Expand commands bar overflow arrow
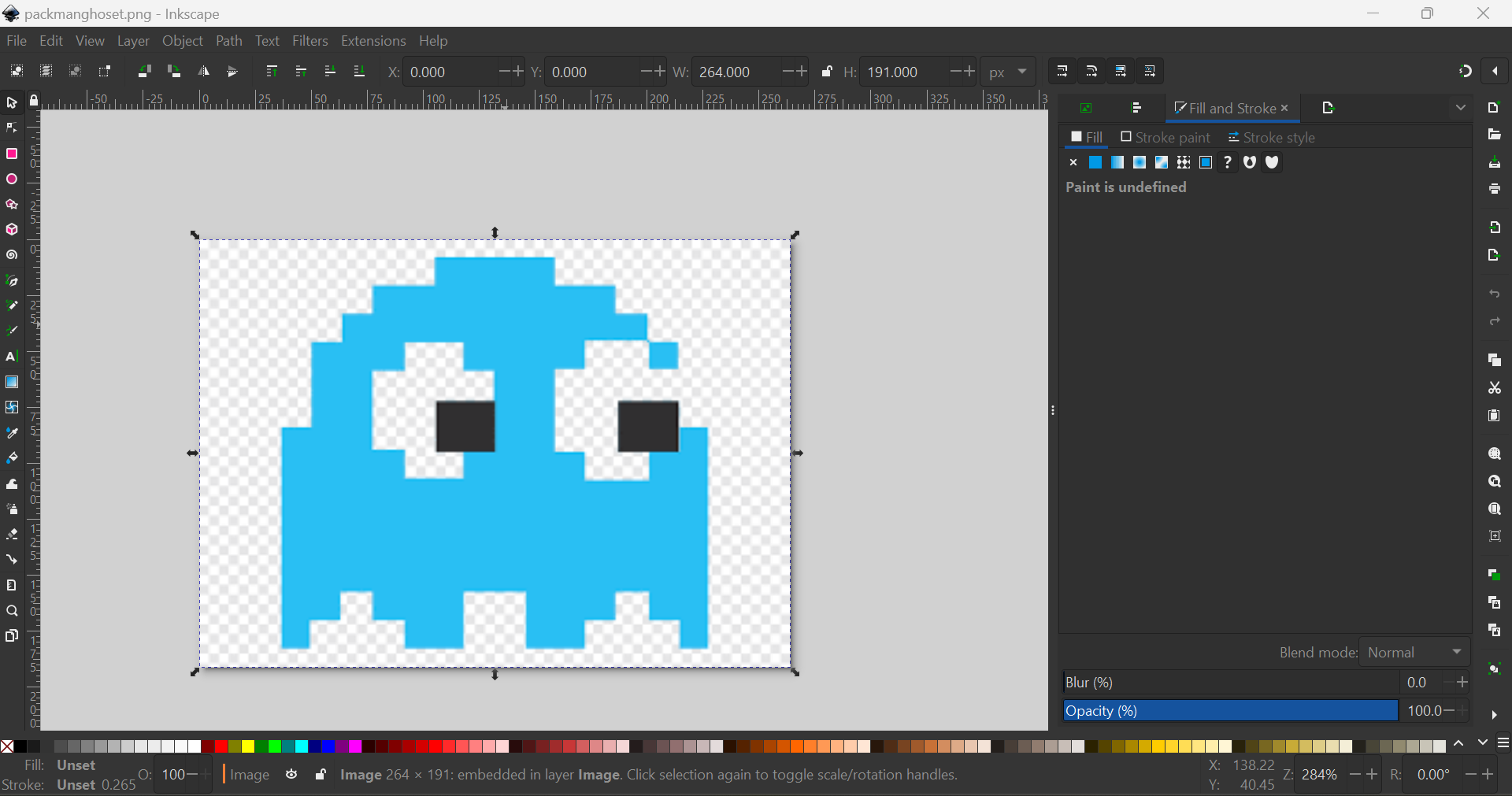This screenshot has height=796, width=1512. pyautogui.click(x=1494, y=715)
